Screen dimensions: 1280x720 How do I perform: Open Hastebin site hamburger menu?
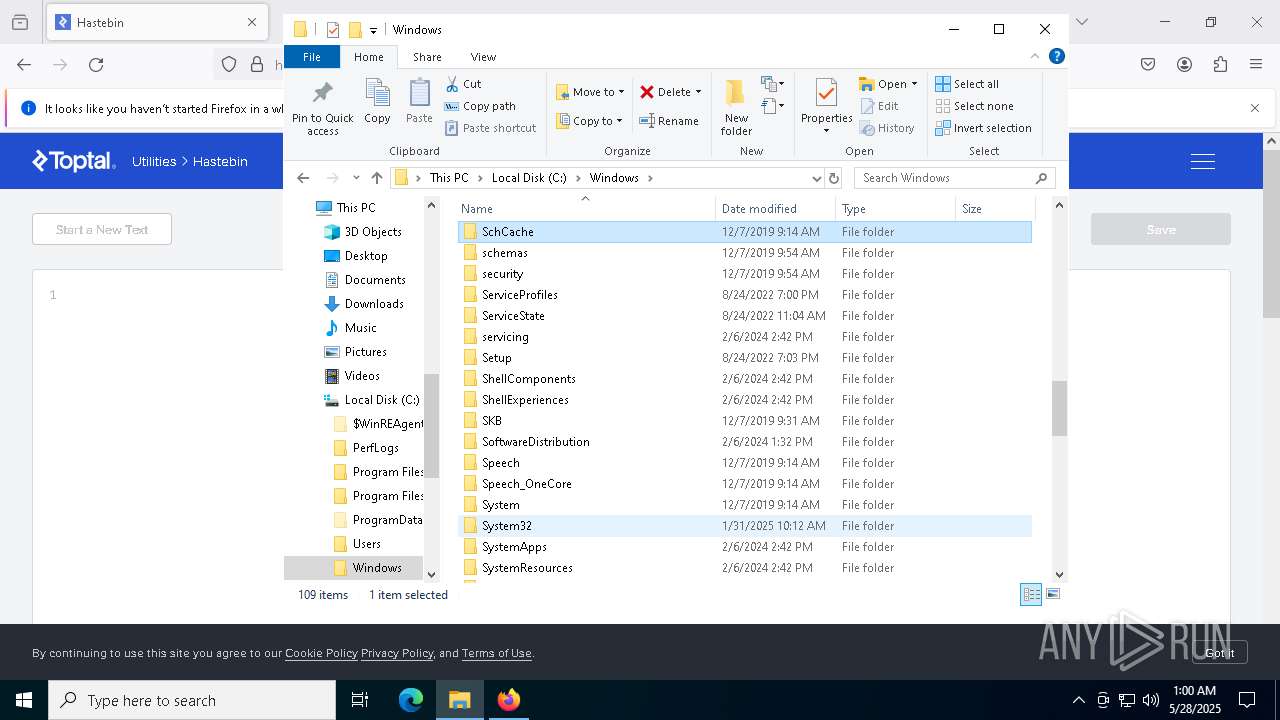point(1203,161)
